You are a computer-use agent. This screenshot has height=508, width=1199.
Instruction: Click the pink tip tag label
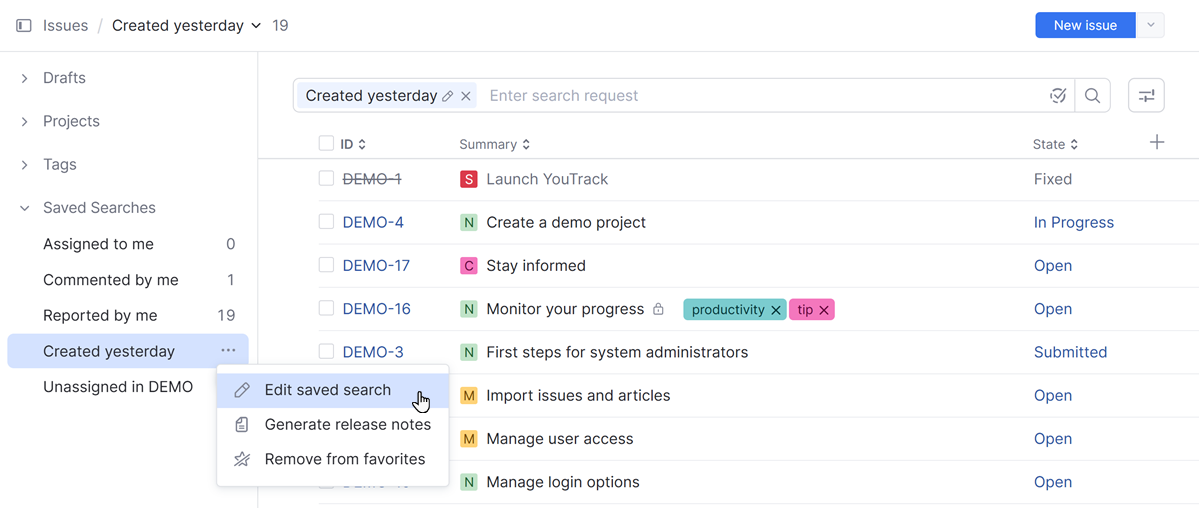click(805, 310)
